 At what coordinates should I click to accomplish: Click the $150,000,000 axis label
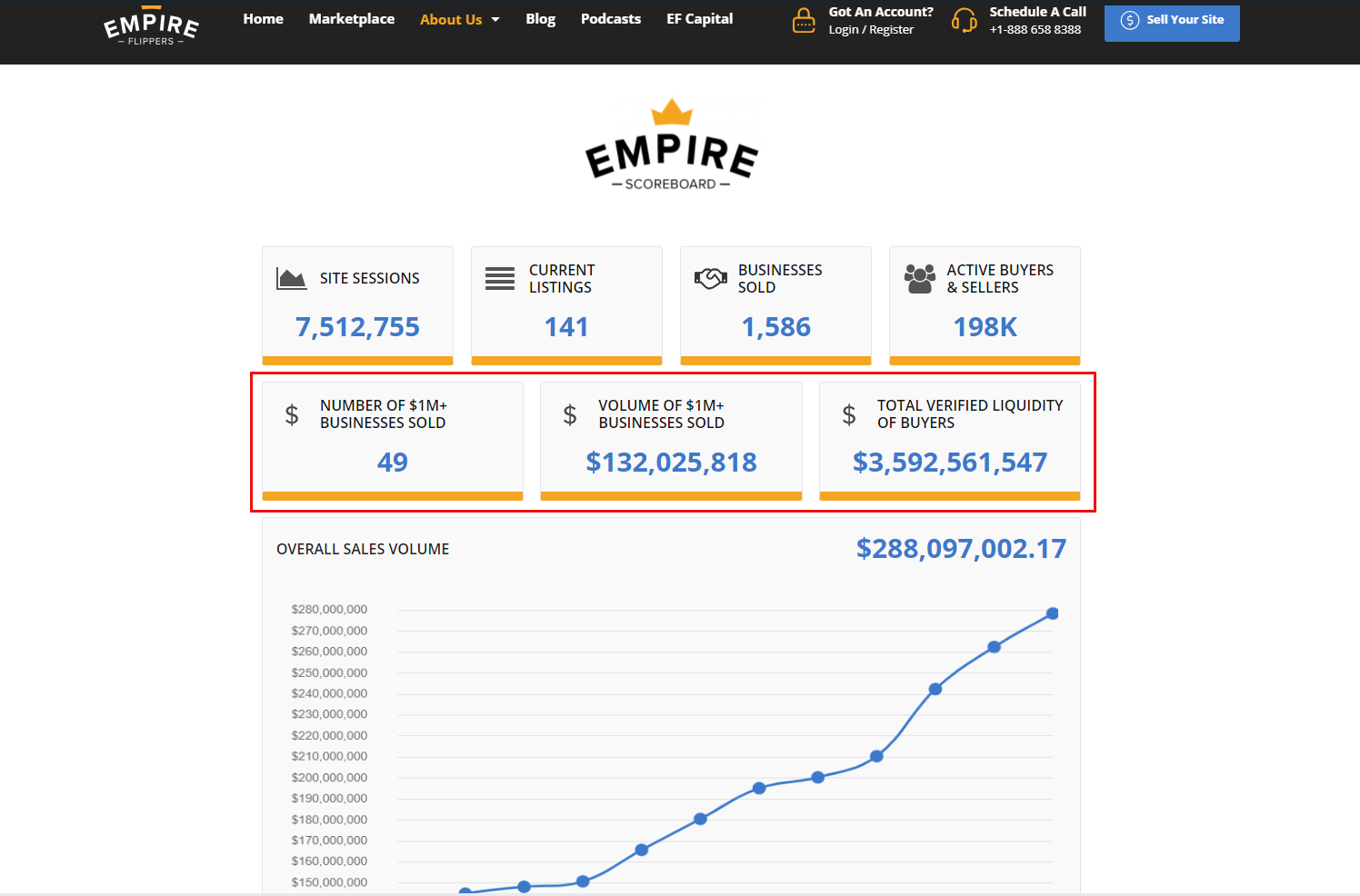point(329,882)
